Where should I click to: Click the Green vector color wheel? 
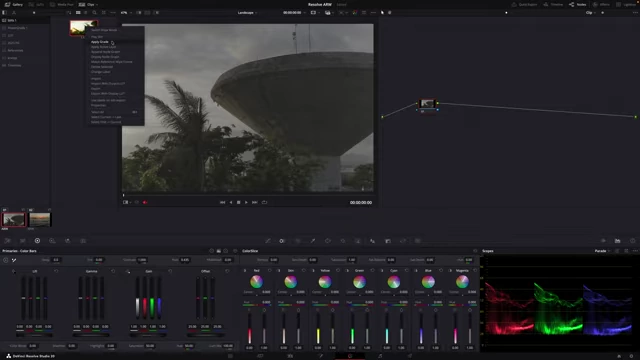click(x=359, y=282)
